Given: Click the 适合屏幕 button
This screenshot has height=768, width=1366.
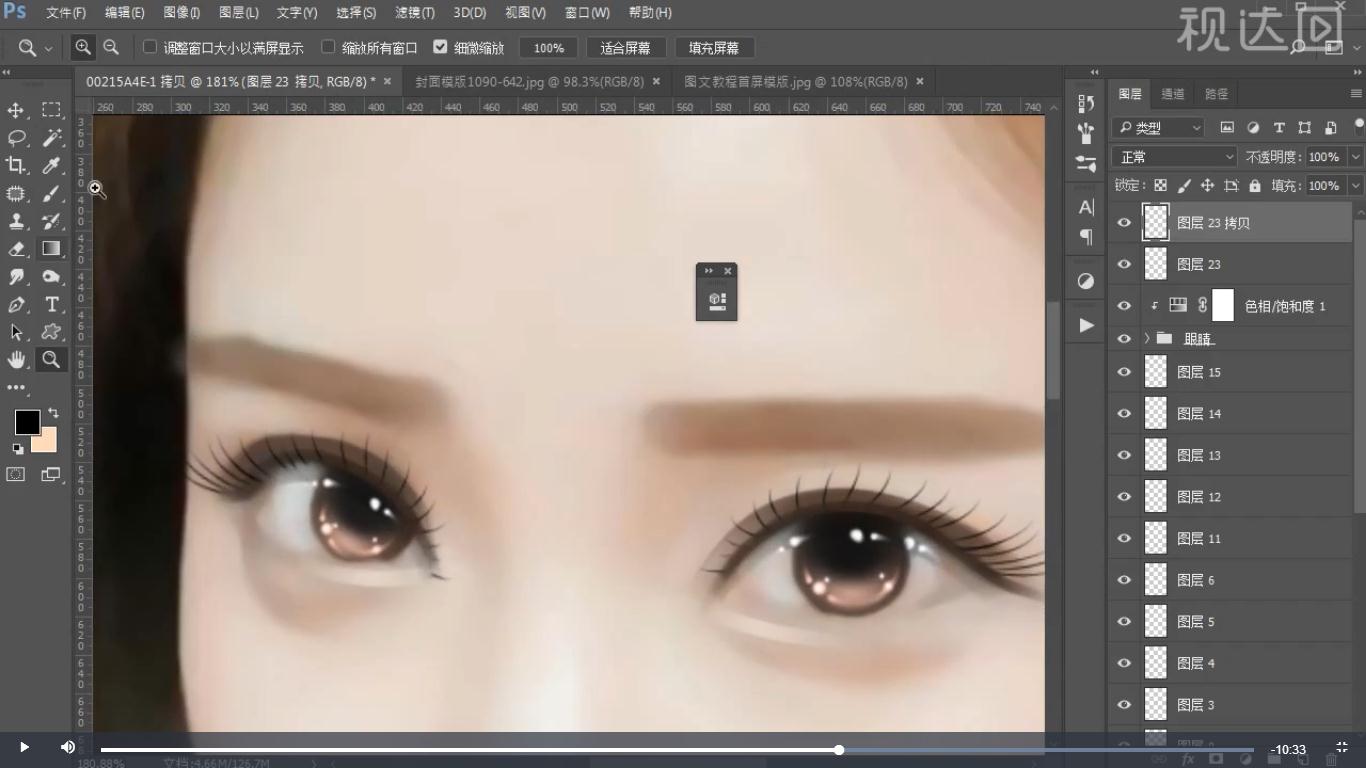Looking at the screenshot, I should click(x=625, y=48).
